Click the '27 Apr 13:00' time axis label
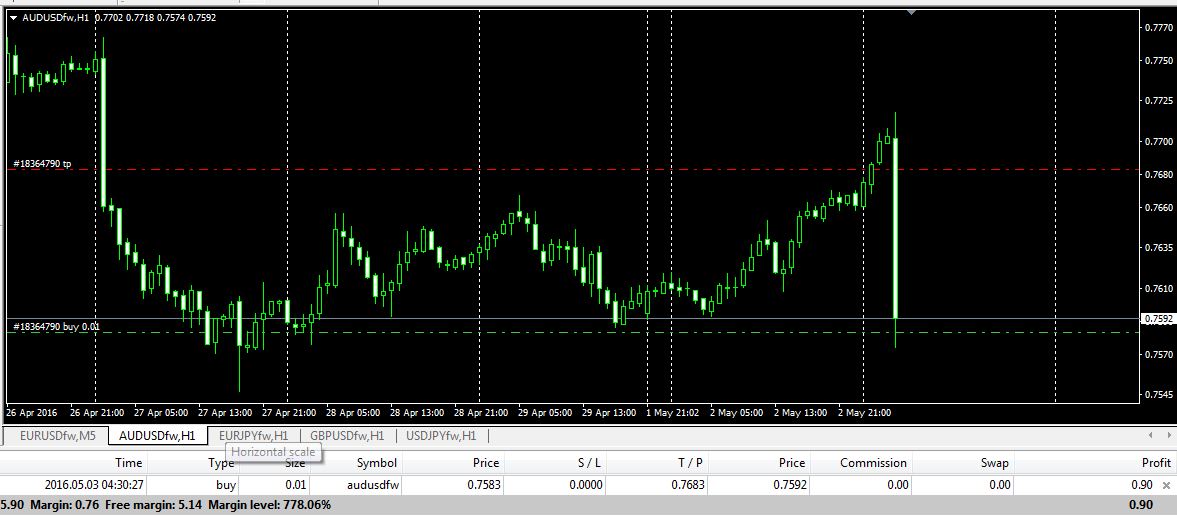This screenshot has height=522, width=1177. point(224,413)
